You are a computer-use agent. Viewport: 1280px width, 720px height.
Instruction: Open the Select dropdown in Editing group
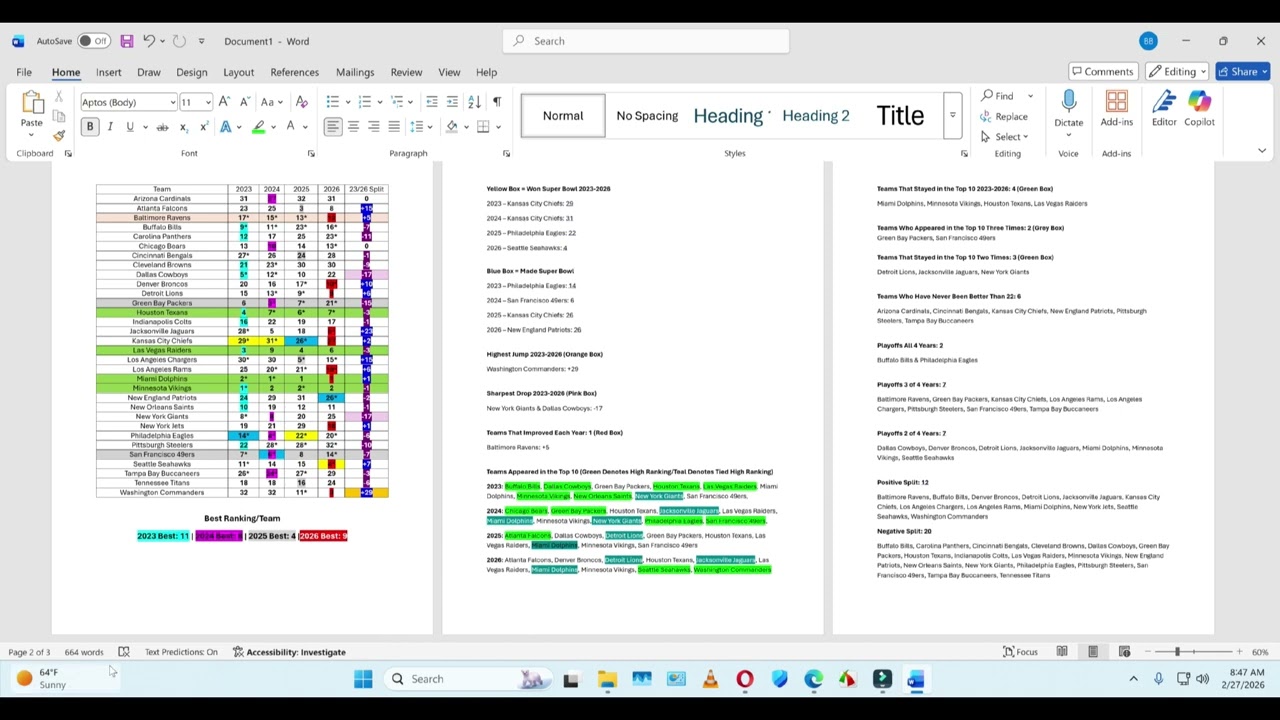1005,137
